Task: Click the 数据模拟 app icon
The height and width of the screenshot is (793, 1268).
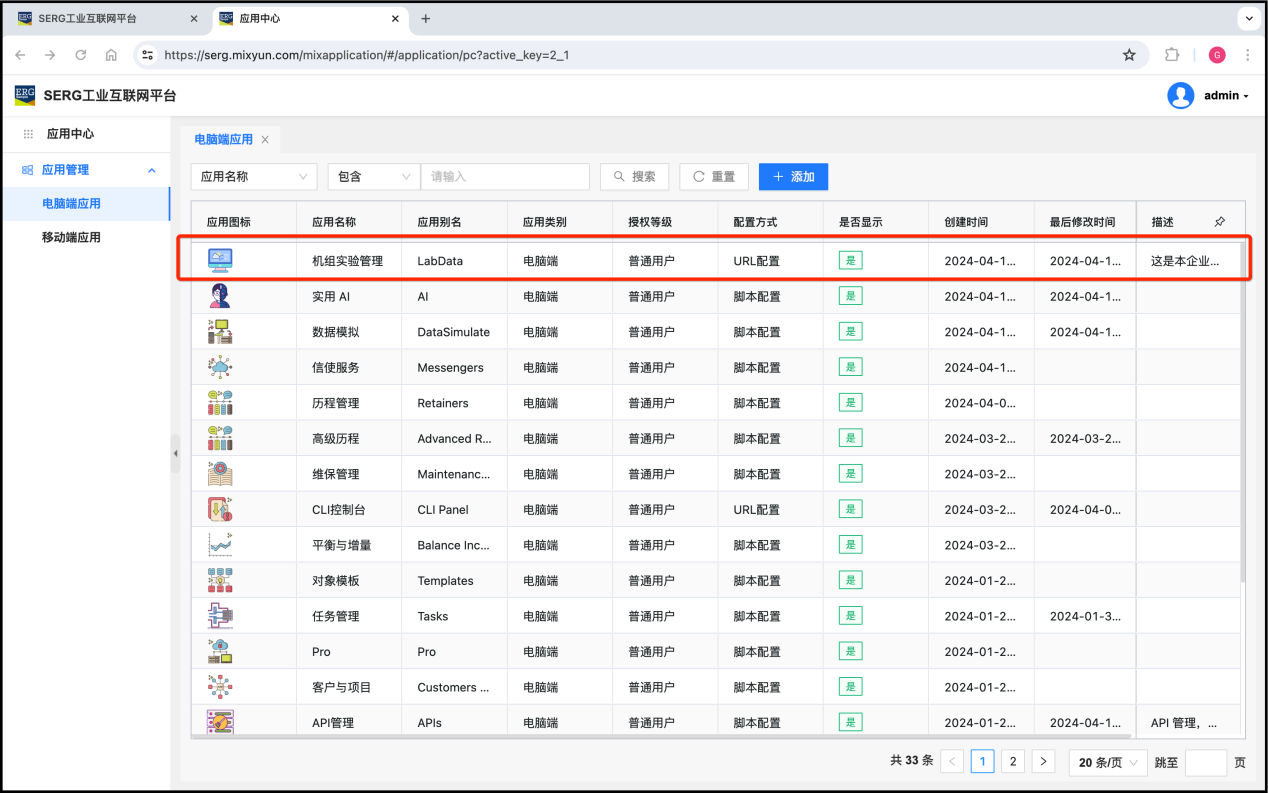Action: [220, 332]
